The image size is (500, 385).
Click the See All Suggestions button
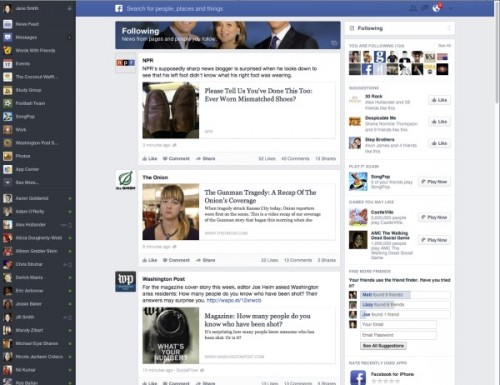[x=383, y=346]
